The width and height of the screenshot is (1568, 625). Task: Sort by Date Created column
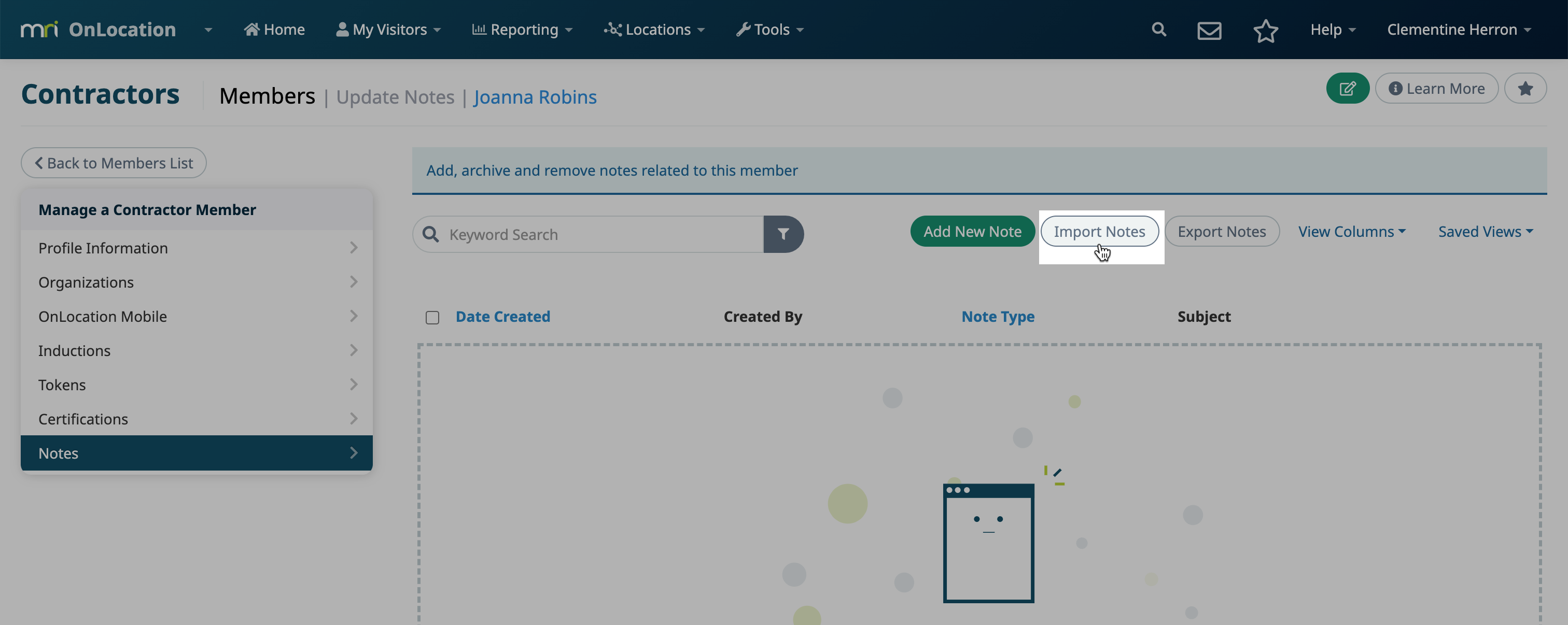[x=503, y=317]
